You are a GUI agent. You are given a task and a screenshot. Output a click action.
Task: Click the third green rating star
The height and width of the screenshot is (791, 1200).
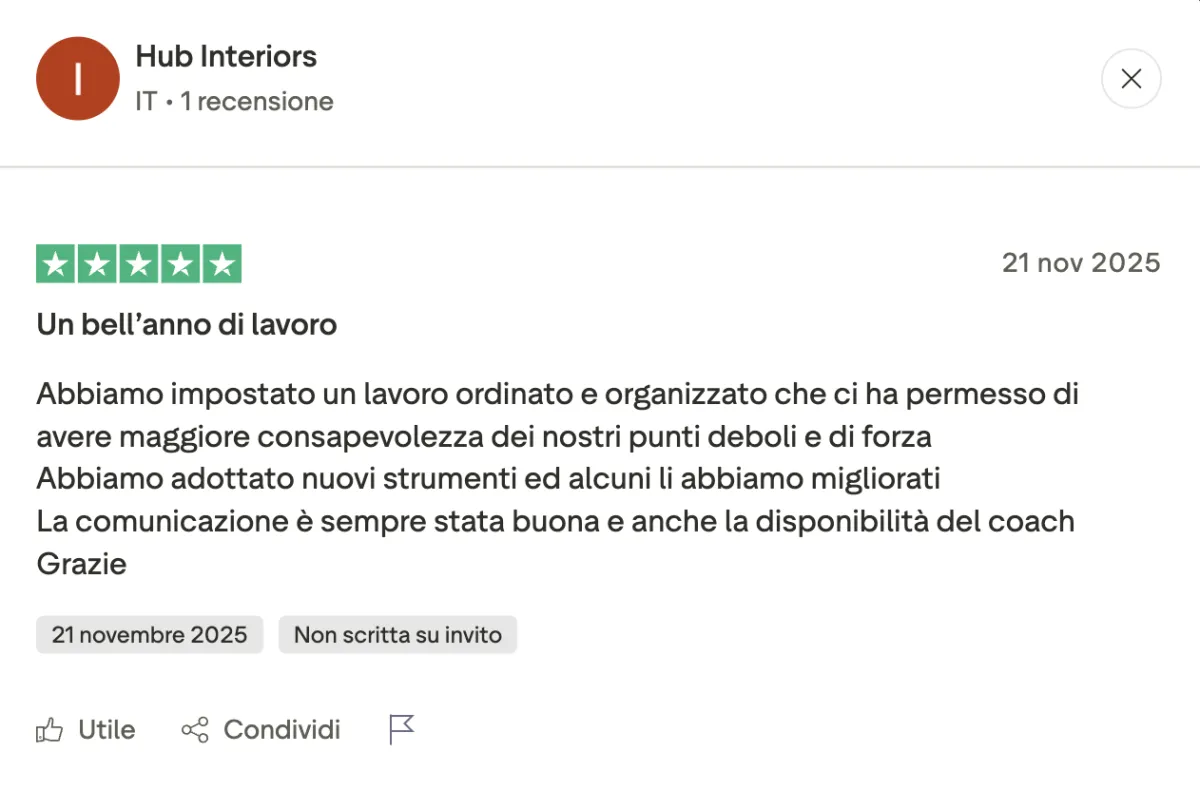pyautogui.click(x=139, y=264)
